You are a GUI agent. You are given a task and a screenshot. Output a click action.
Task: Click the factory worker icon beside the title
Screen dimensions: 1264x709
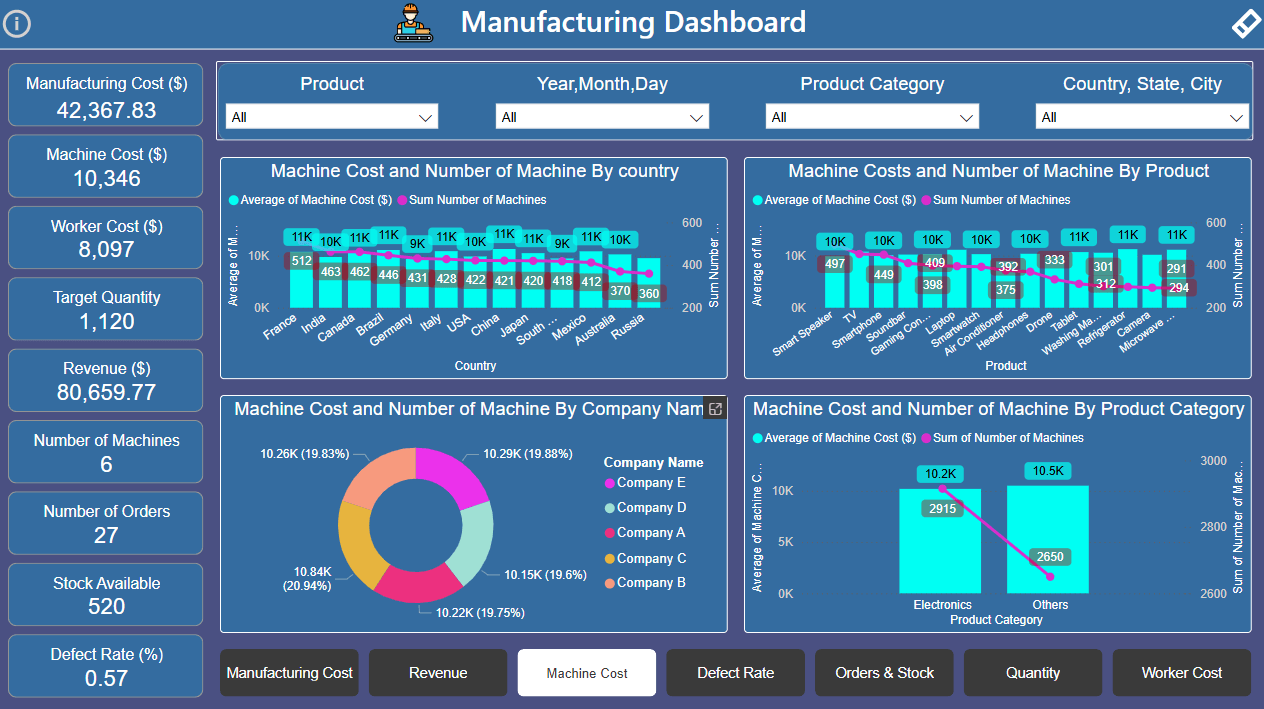point(412,22)
